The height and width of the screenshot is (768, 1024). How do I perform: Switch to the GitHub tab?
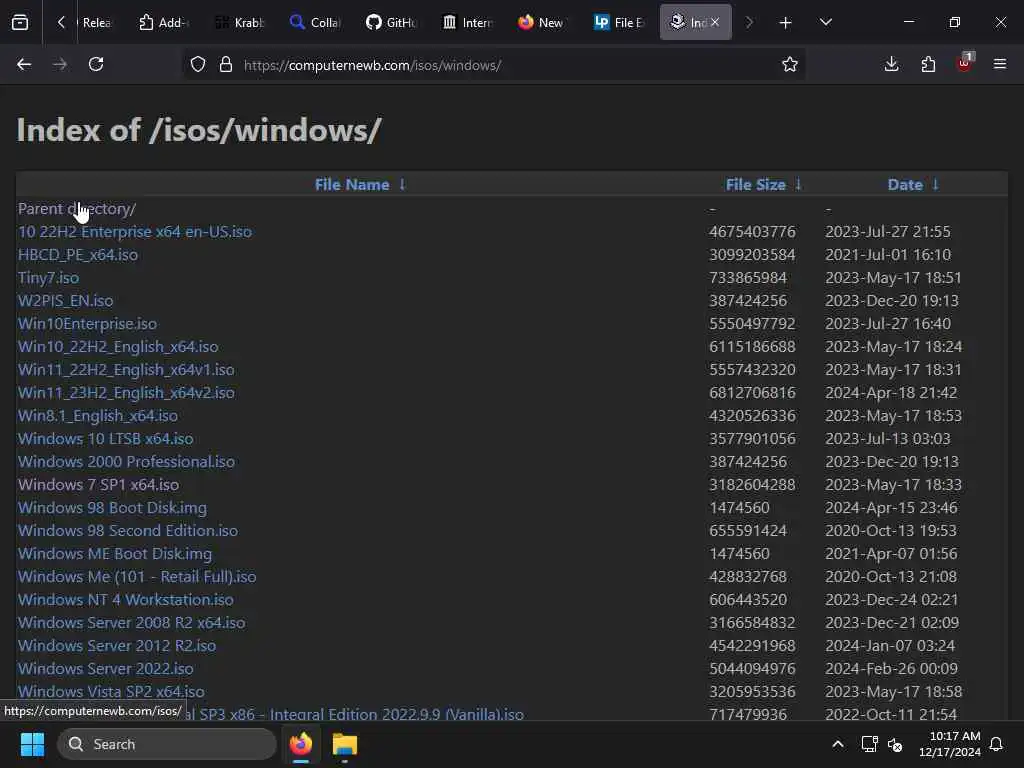click(391, 22)
